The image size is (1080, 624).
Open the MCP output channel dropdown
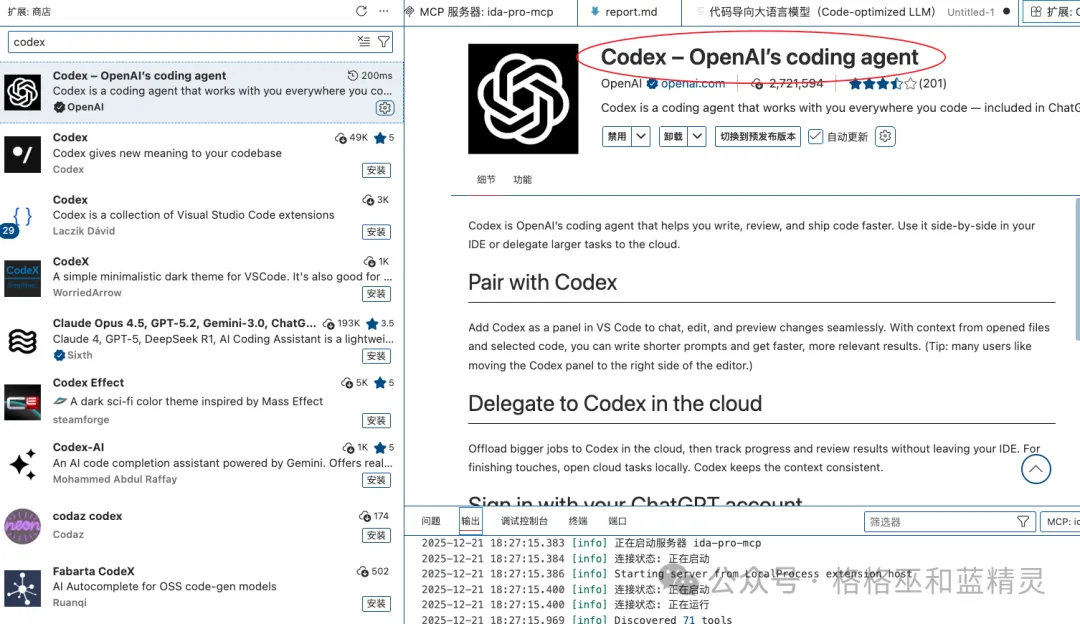point(1061,522)
